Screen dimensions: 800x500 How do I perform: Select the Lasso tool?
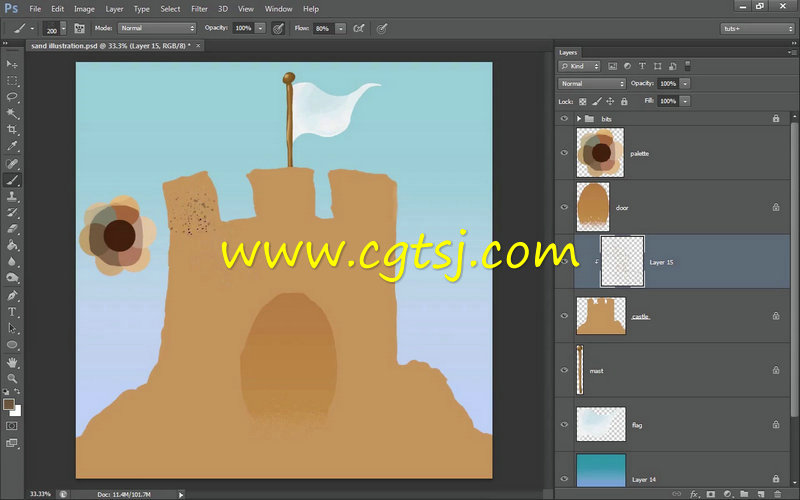pos(12,97)
